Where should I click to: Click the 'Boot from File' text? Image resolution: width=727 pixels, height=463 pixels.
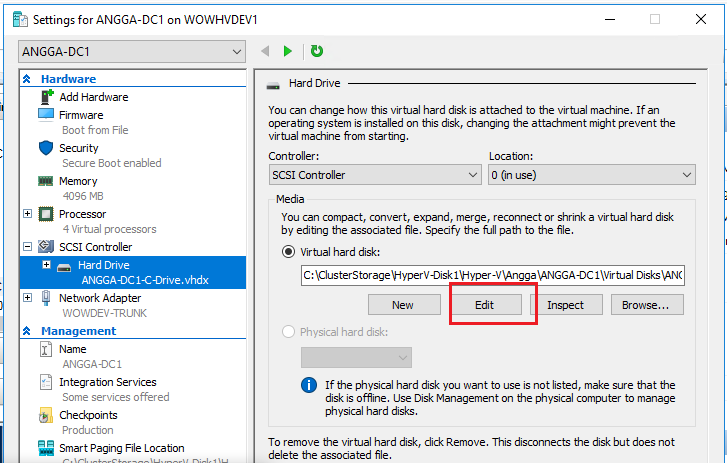[95, 130]
